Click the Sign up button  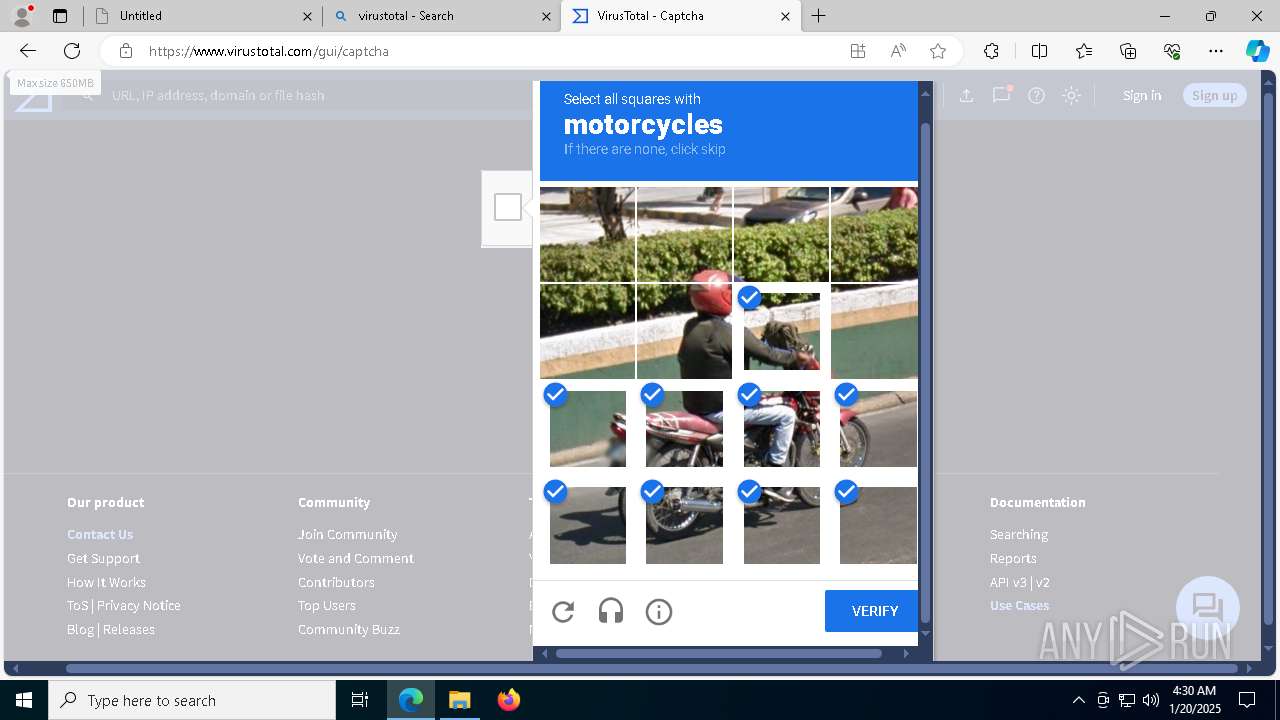tap(1215, 95)
